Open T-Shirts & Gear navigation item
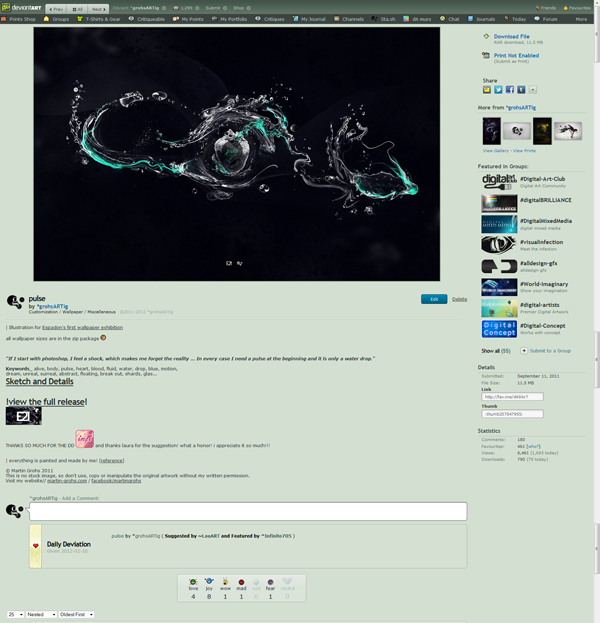The width and height of the screenshot is (600, 623). click(99, 19)
